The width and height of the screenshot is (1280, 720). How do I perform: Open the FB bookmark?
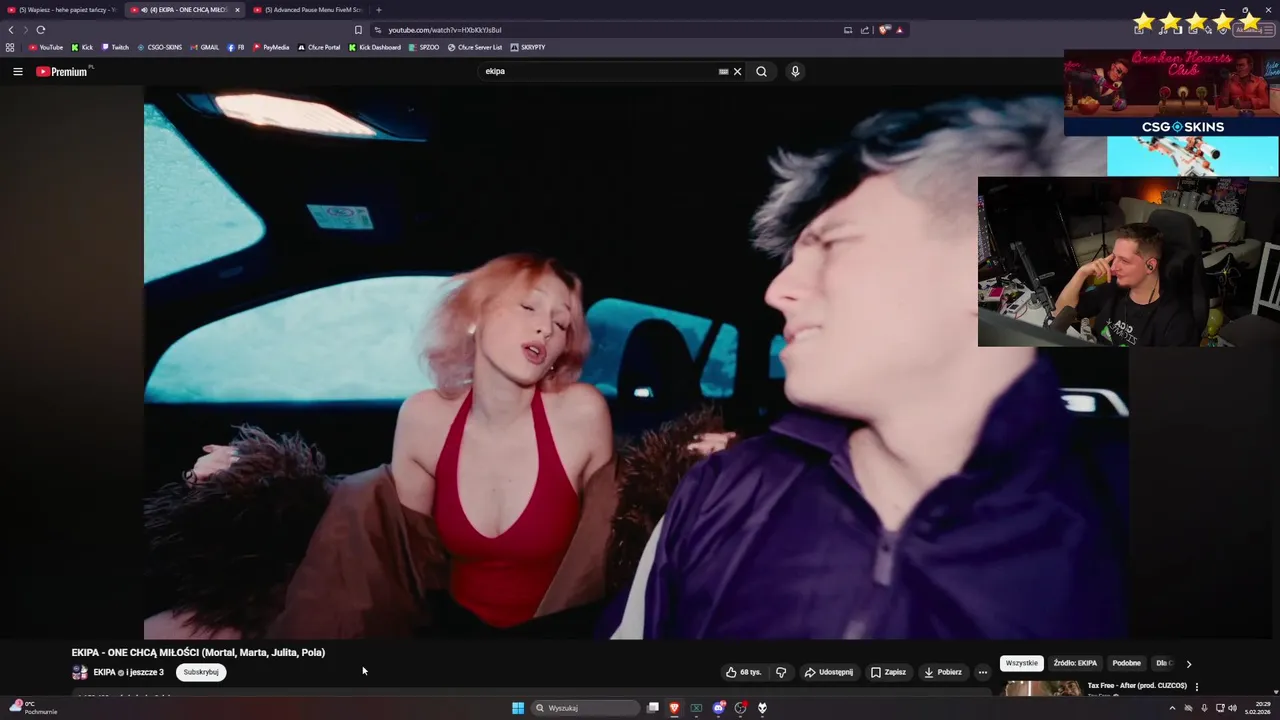click(x=236, y=47)
